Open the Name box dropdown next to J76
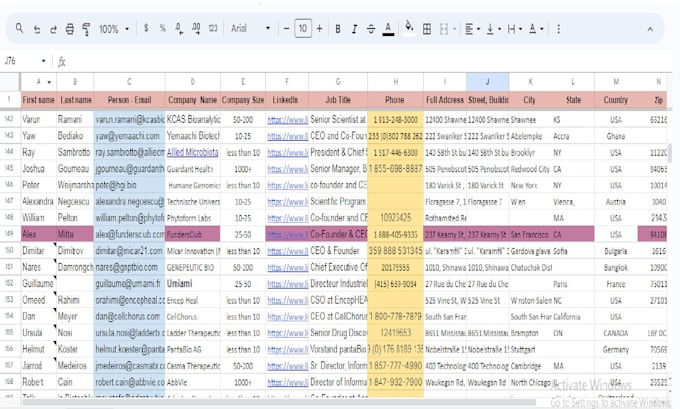The image size is (680, 409). pos(43,61)
